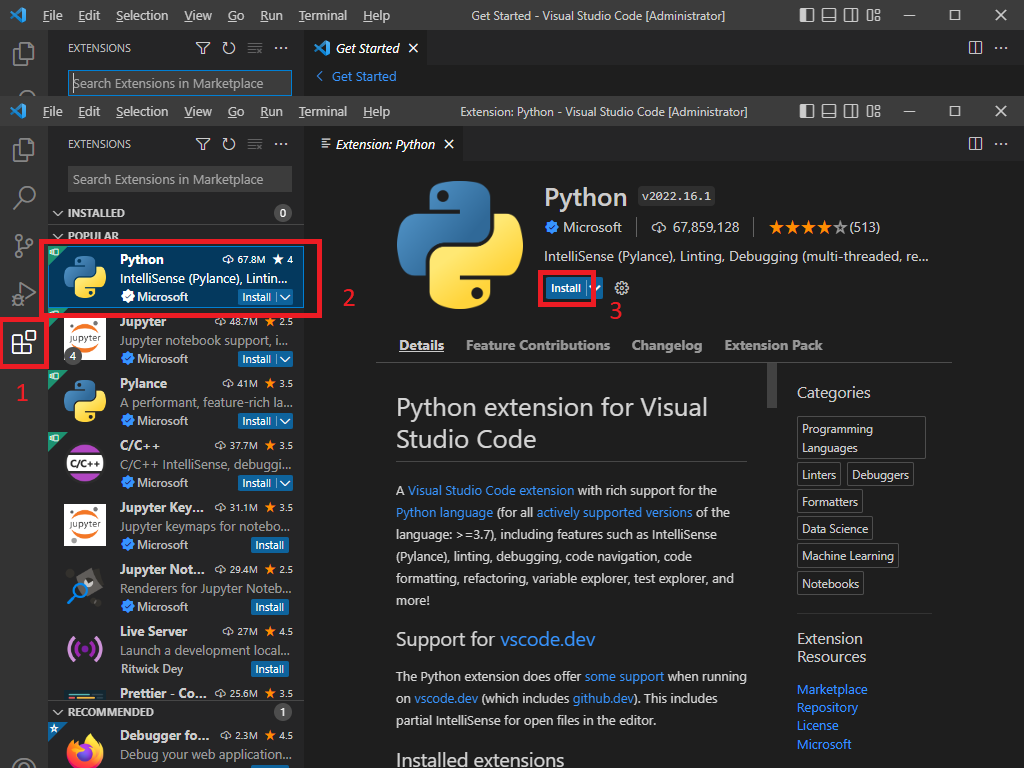
Task: Focus the back window's Search Extensions field
Action: click(x=180, y=83)
